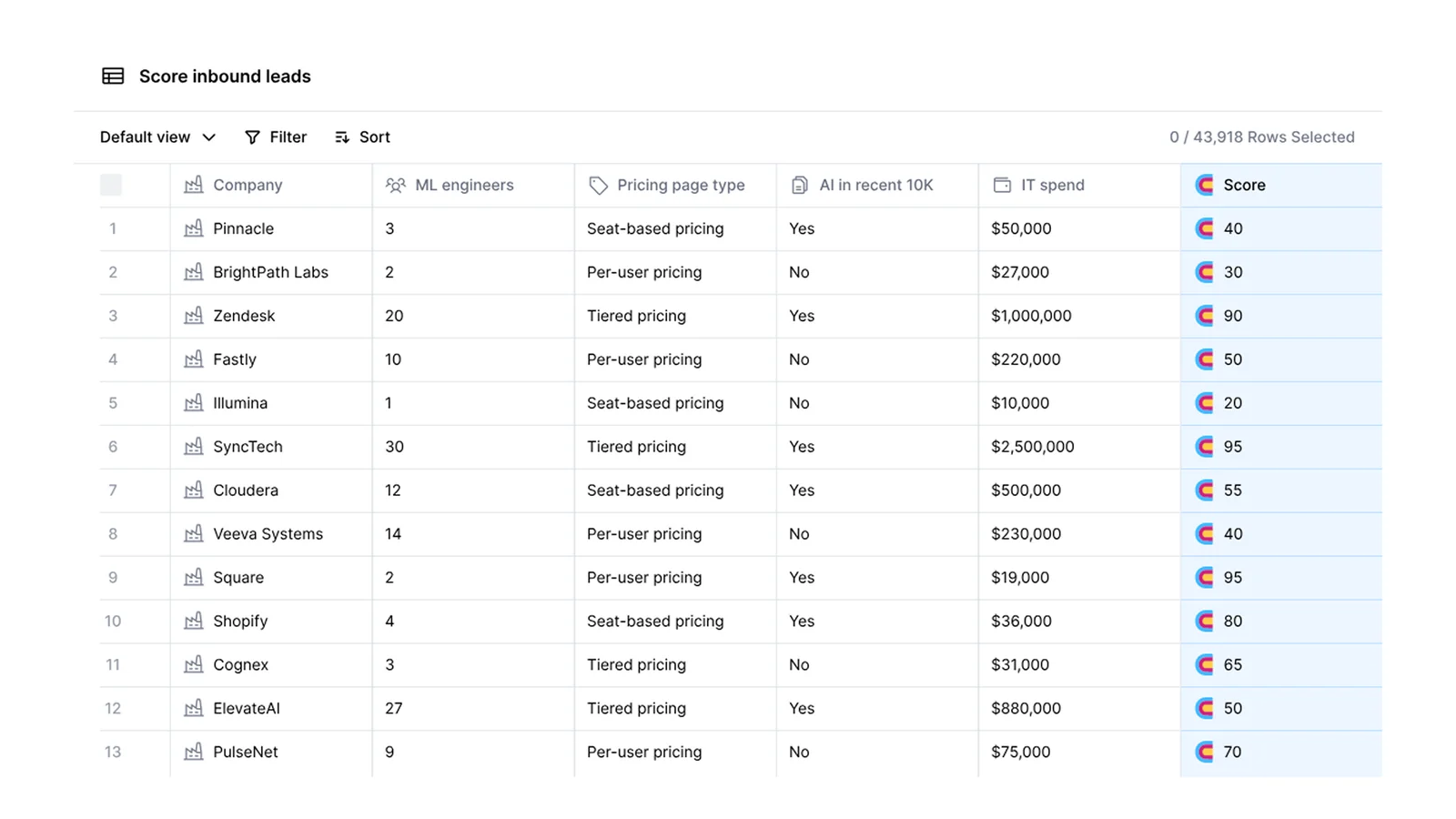The image size is (1456, 819).
Task: Click the score icon in SyncTech's row
Action: [x=1205, y=447]
